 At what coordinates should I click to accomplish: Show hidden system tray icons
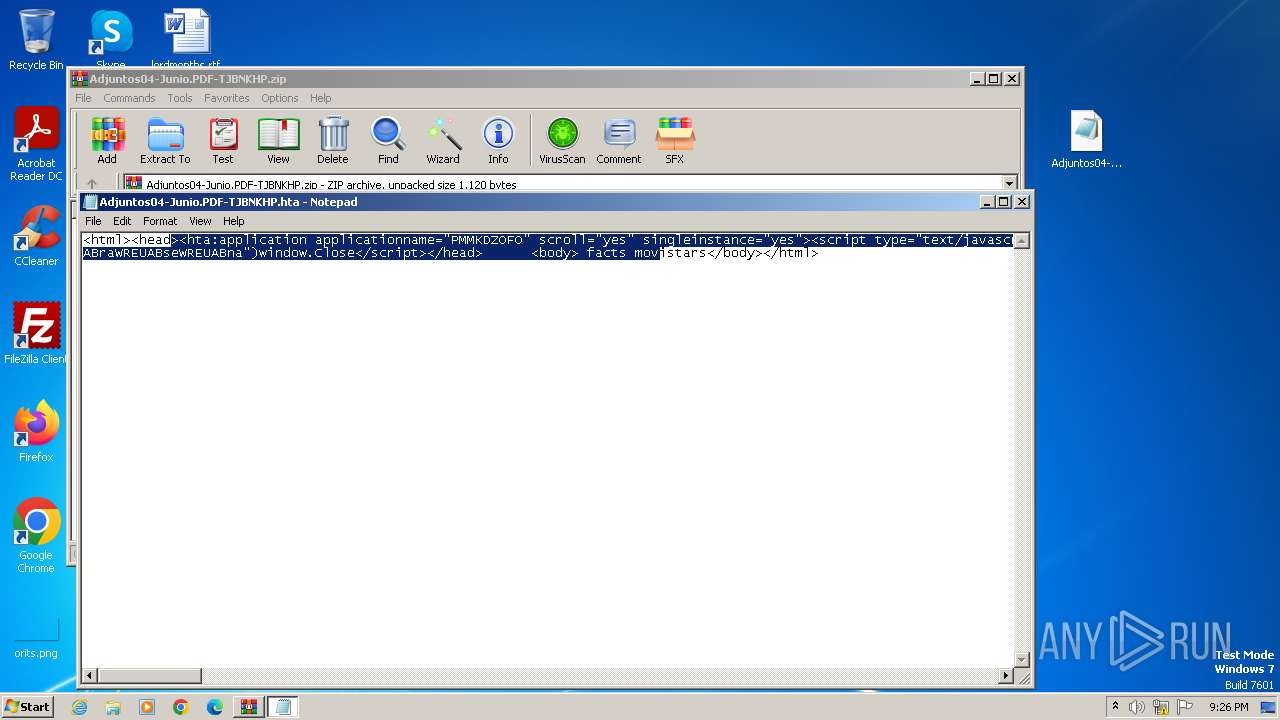tap(1115, 707)
